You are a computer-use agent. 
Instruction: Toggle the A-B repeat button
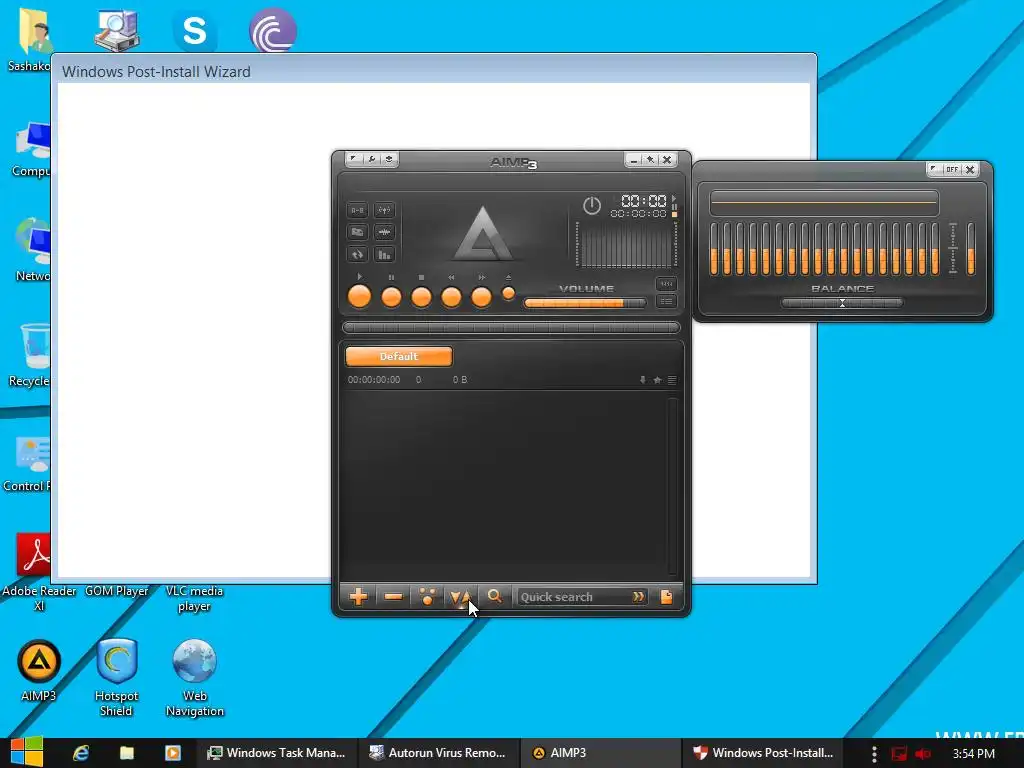pyautogui.click(x=357, y=210)
